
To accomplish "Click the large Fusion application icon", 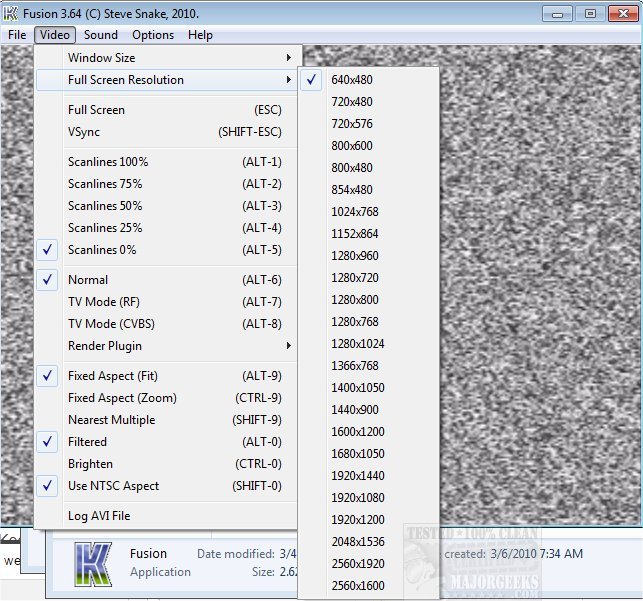I will pyautogui.click(x=93, y=564).
